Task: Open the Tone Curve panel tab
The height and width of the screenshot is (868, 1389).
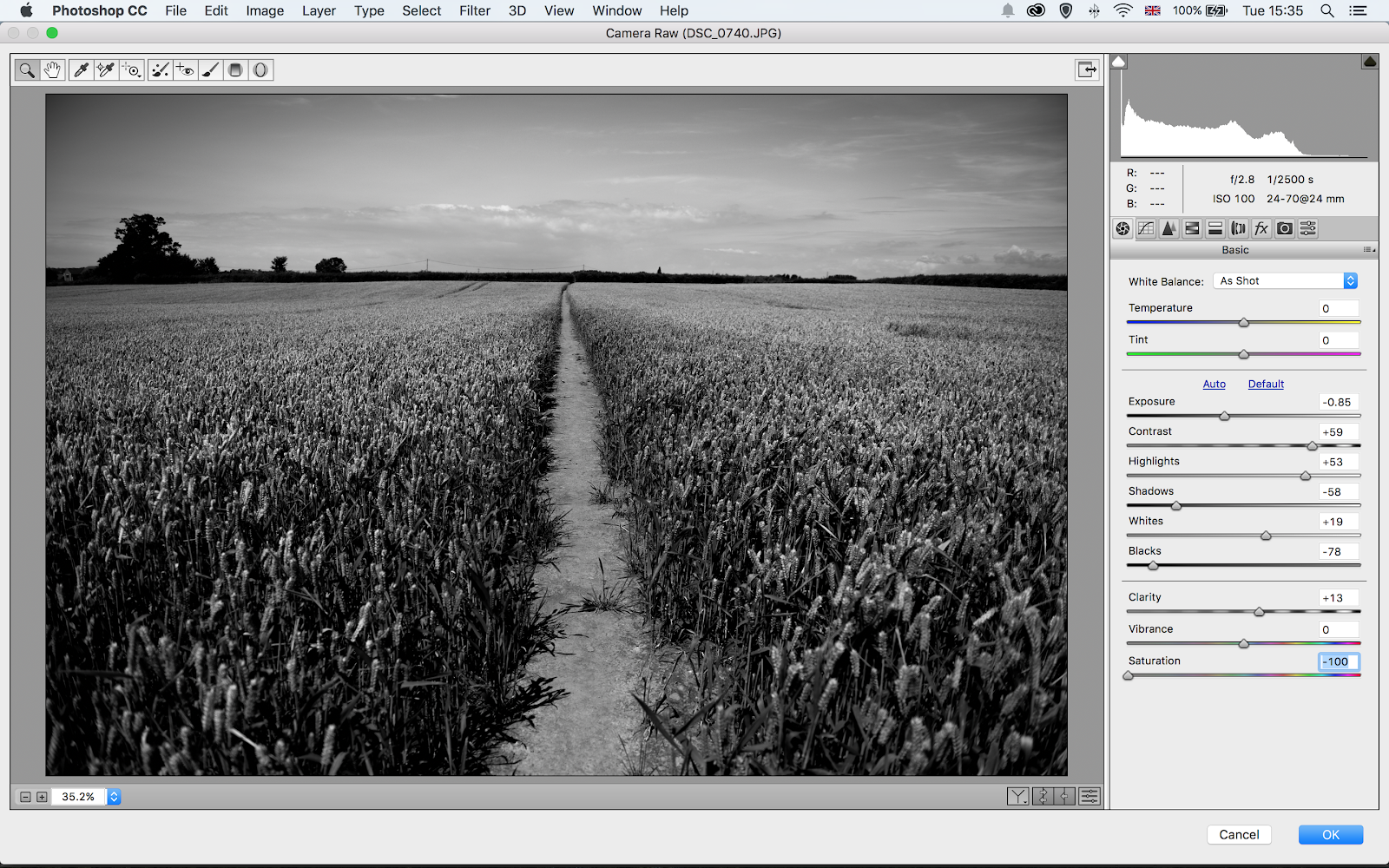Action: (x=1146, y=228)
